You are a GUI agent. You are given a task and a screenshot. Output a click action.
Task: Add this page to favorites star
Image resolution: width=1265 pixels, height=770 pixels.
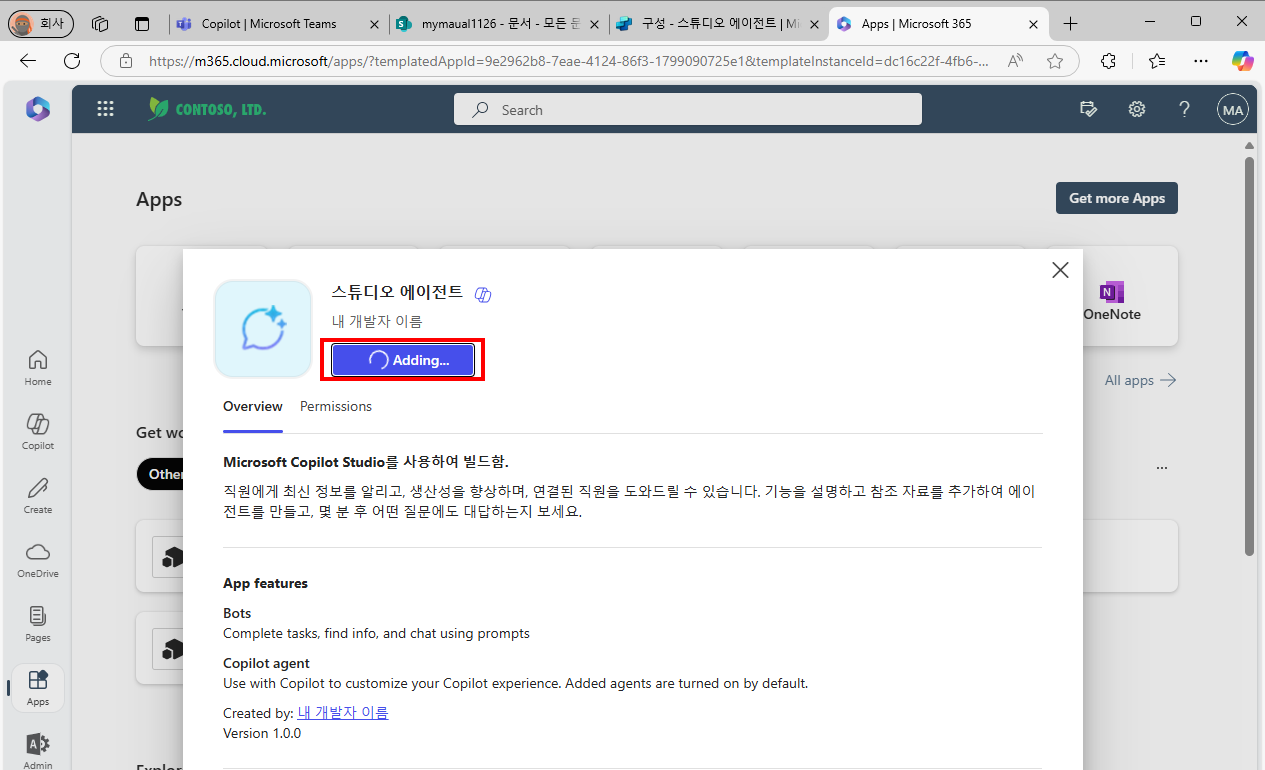coord(1054,61)
